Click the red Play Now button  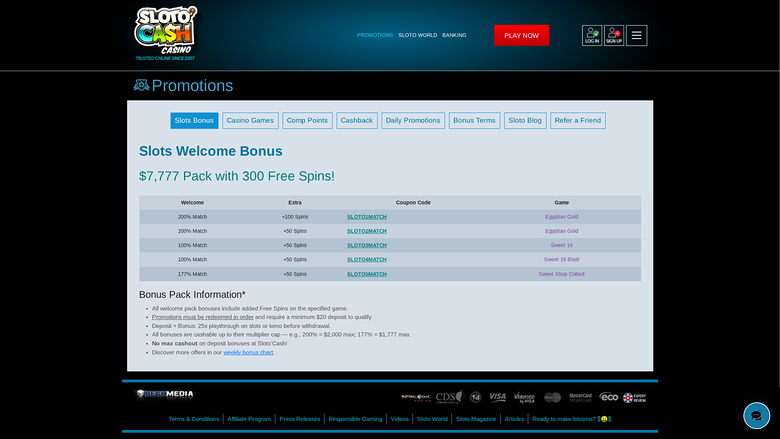pyautogui.click(x=521, y=35)
